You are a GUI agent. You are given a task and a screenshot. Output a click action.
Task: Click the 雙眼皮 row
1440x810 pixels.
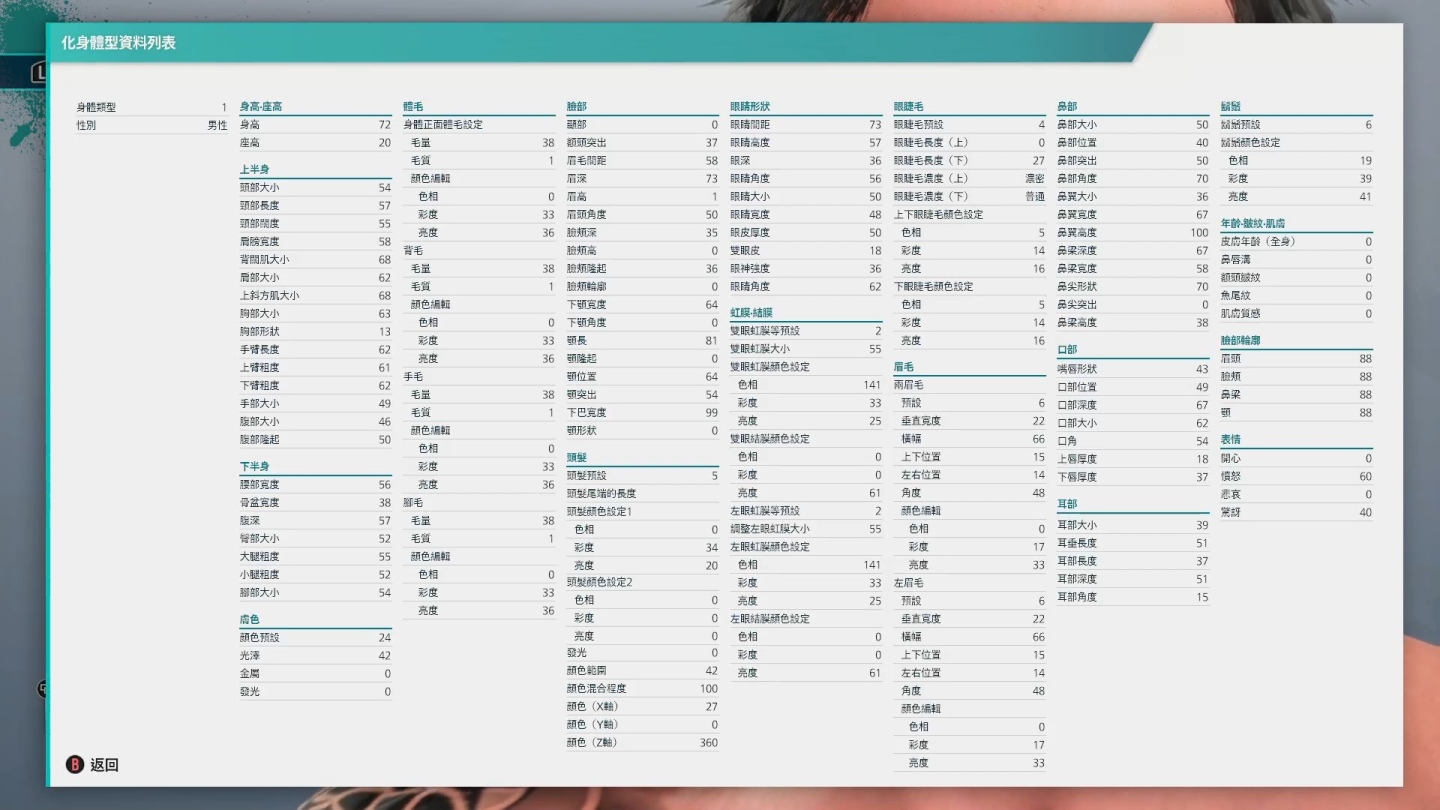(x=806, y=251)
